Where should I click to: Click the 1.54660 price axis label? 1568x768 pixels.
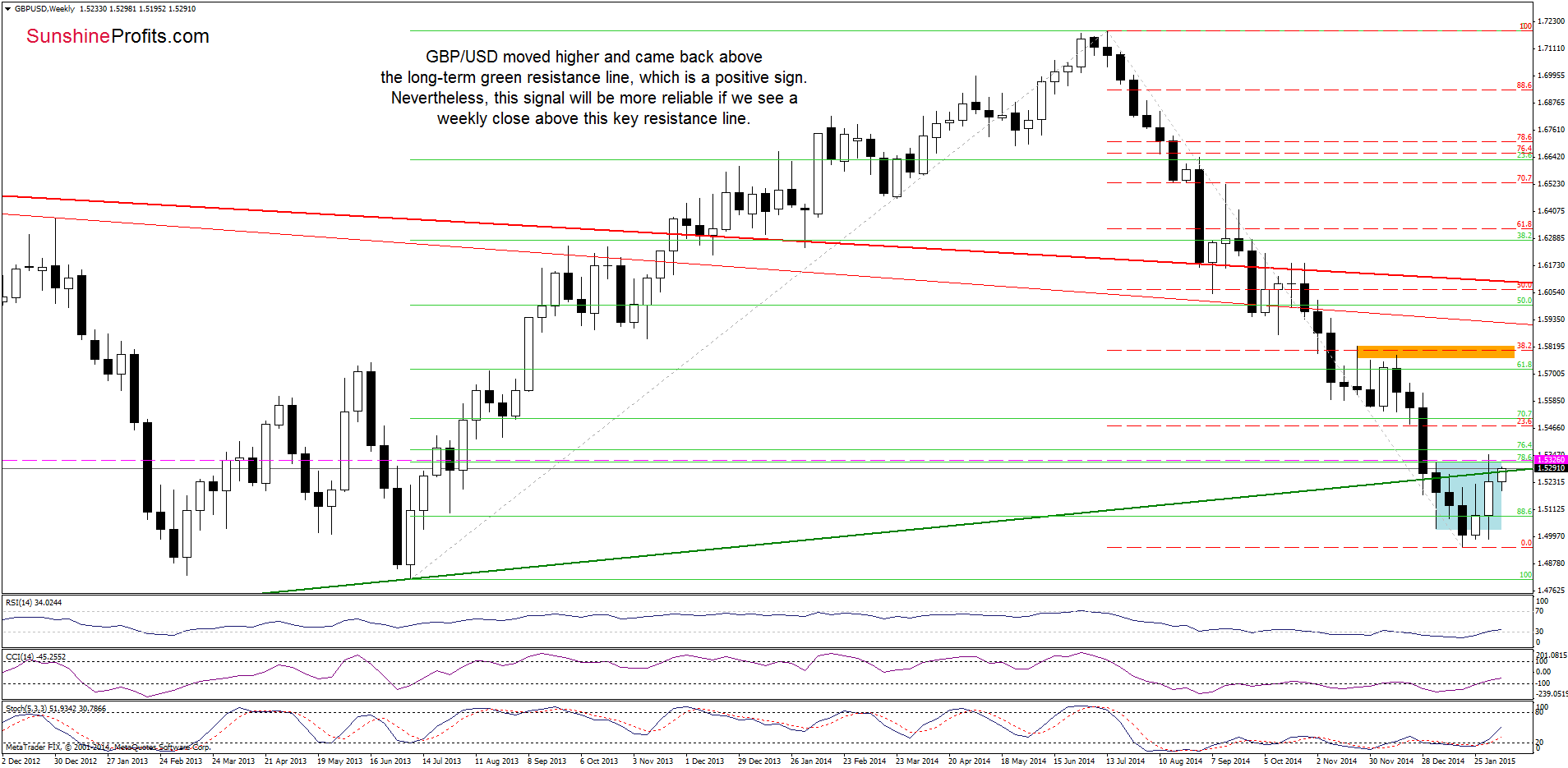pyautogui.click(x=1552, y=428)
